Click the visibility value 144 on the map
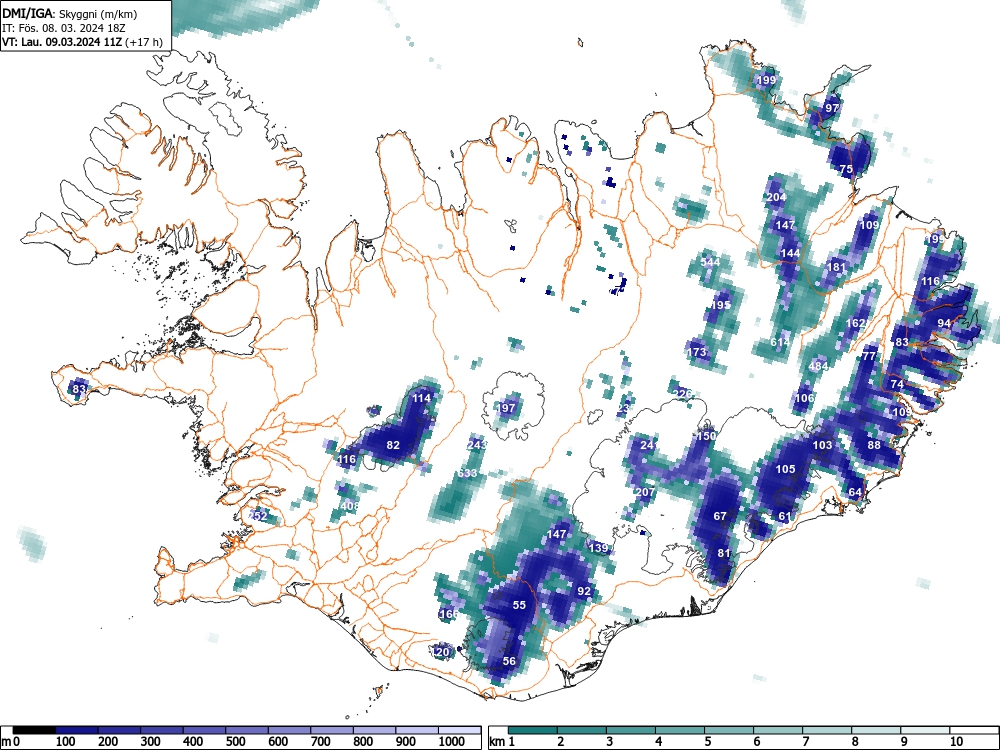The width and height of the screenshot is (1000, 750). (x=790, y=253)
